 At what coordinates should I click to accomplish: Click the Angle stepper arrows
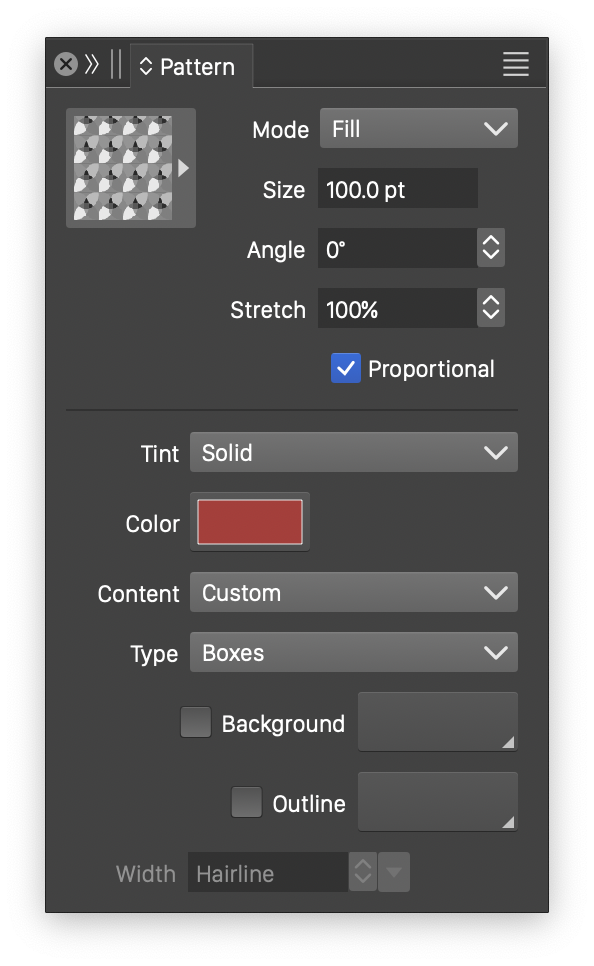pos(490,248)
